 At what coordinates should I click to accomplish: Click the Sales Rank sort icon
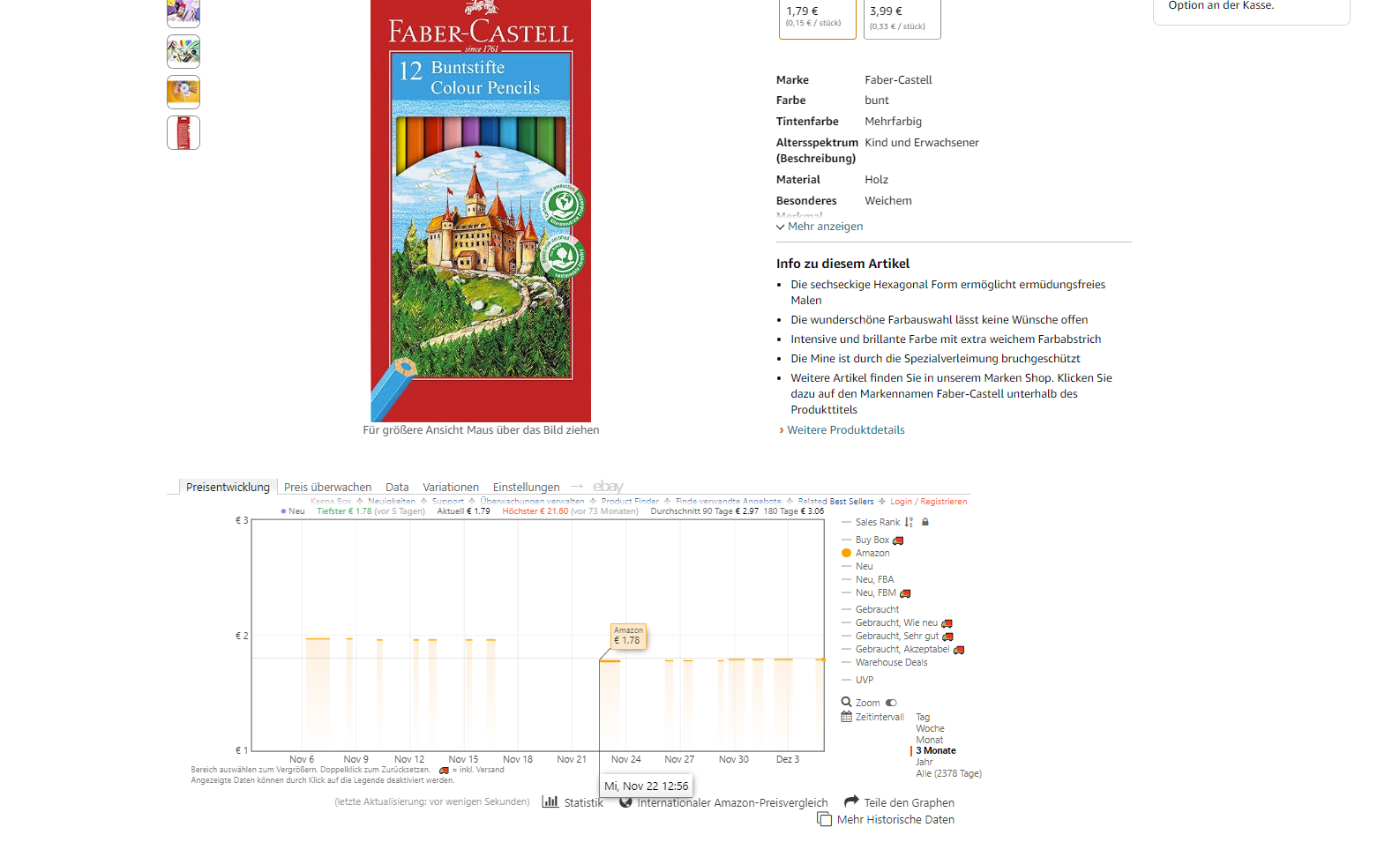tap(910, 522)
